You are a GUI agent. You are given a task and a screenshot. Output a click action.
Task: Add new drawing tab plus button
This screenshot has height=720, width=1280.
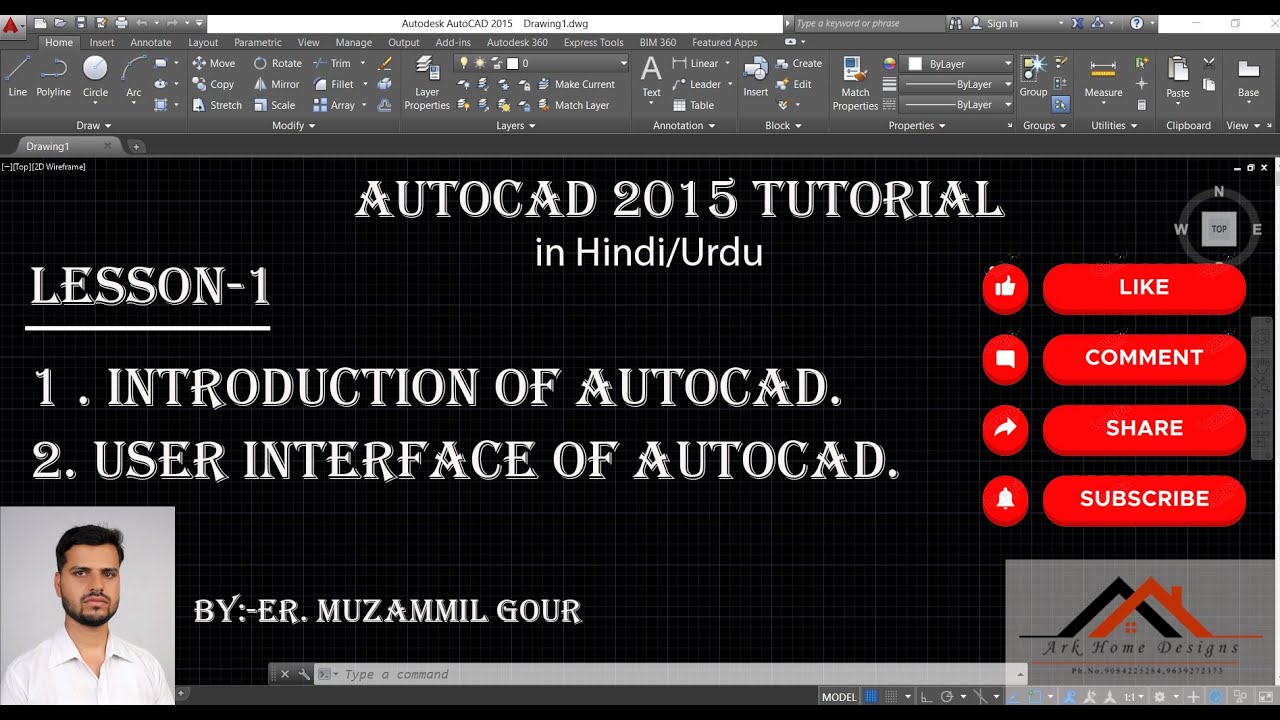pyautogui.click(x=136, y=146)
